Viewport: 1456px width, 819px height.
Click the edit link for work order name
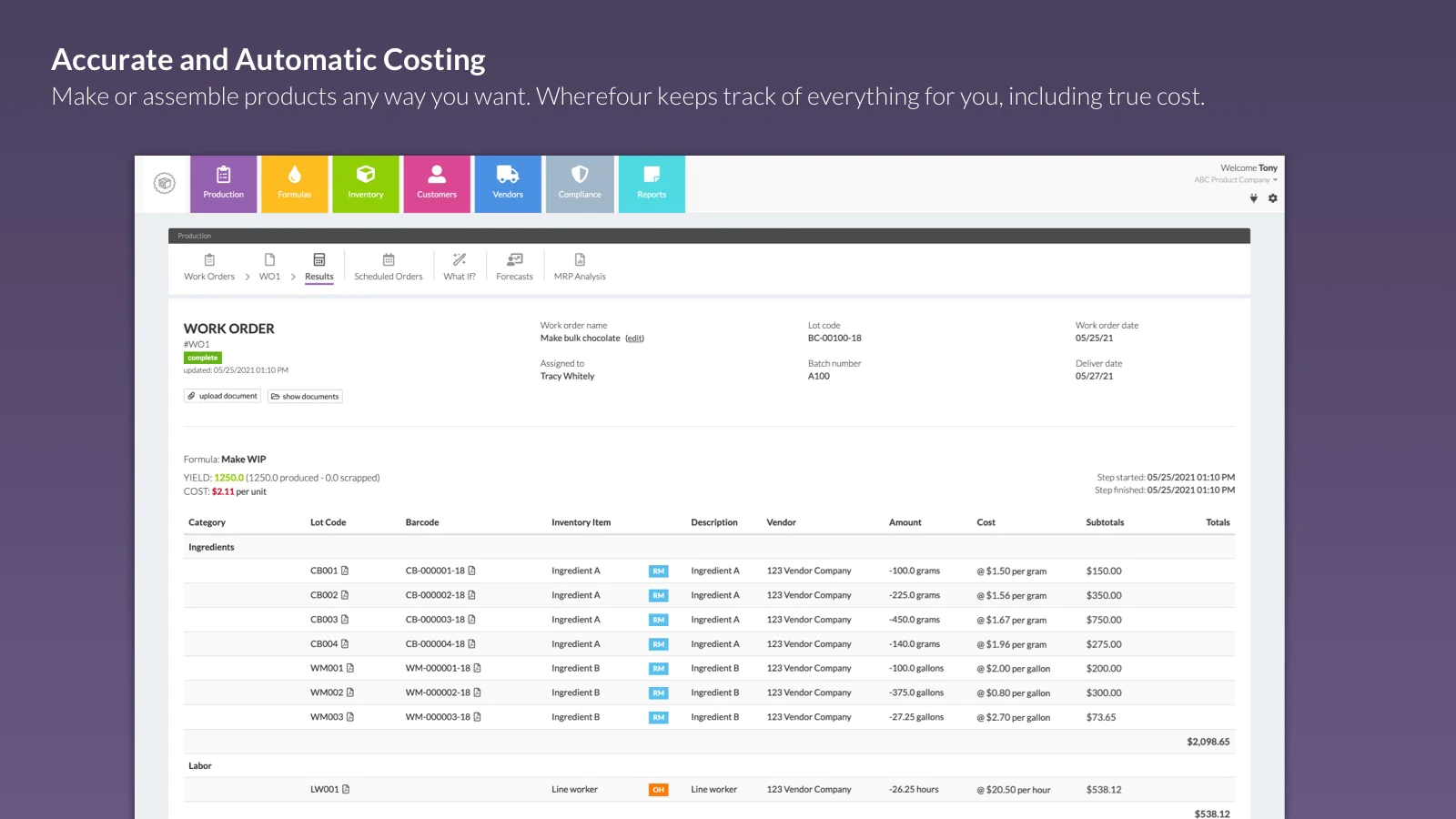pos(634,339)
